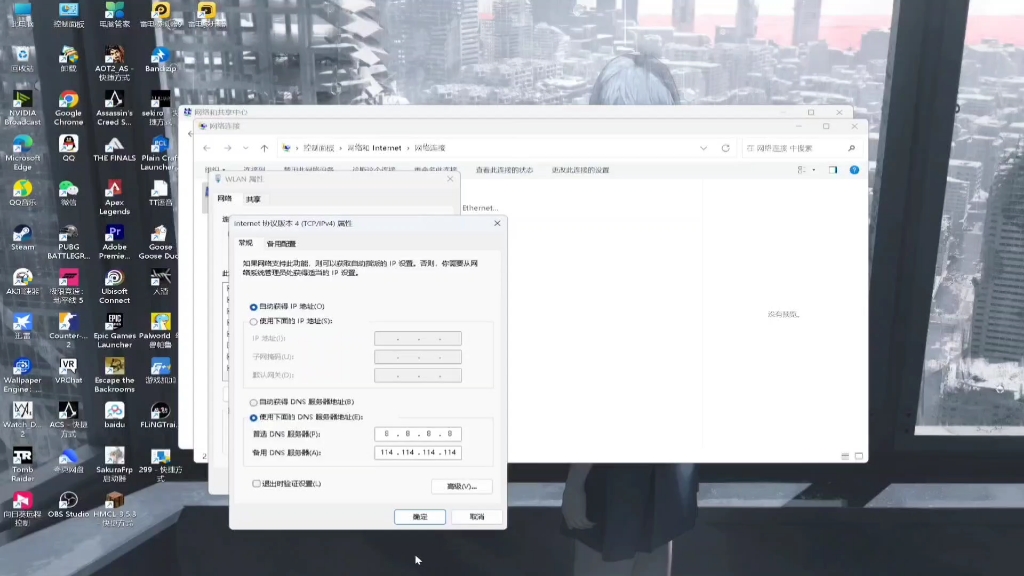This screenshot has width=1024, height=576.
Task: Open the Plain Craft Launcher shortcut
Action: (x=160, y=153)
